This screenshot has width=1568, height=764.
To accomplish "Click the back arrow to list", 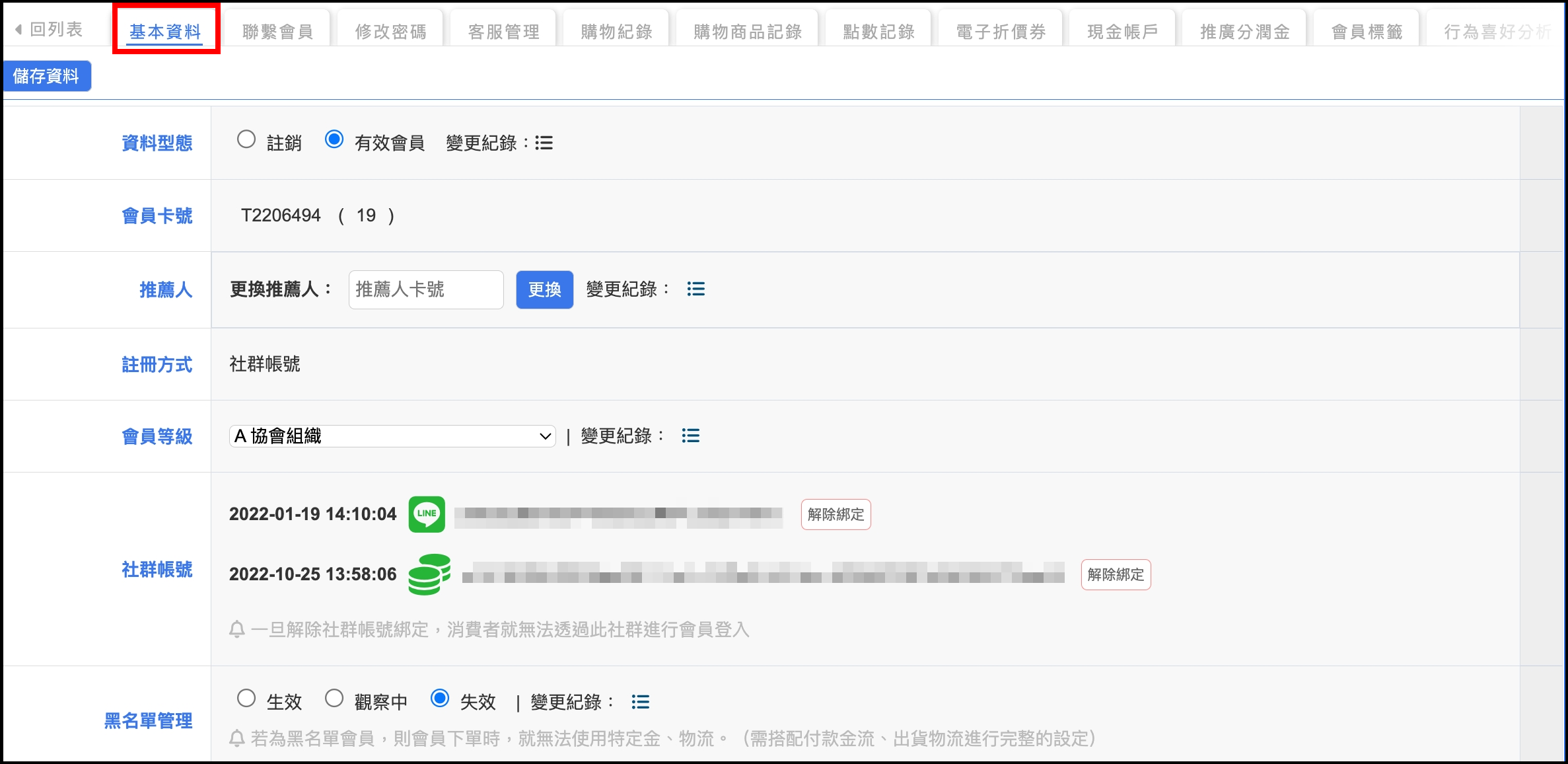I will point(18,30).
